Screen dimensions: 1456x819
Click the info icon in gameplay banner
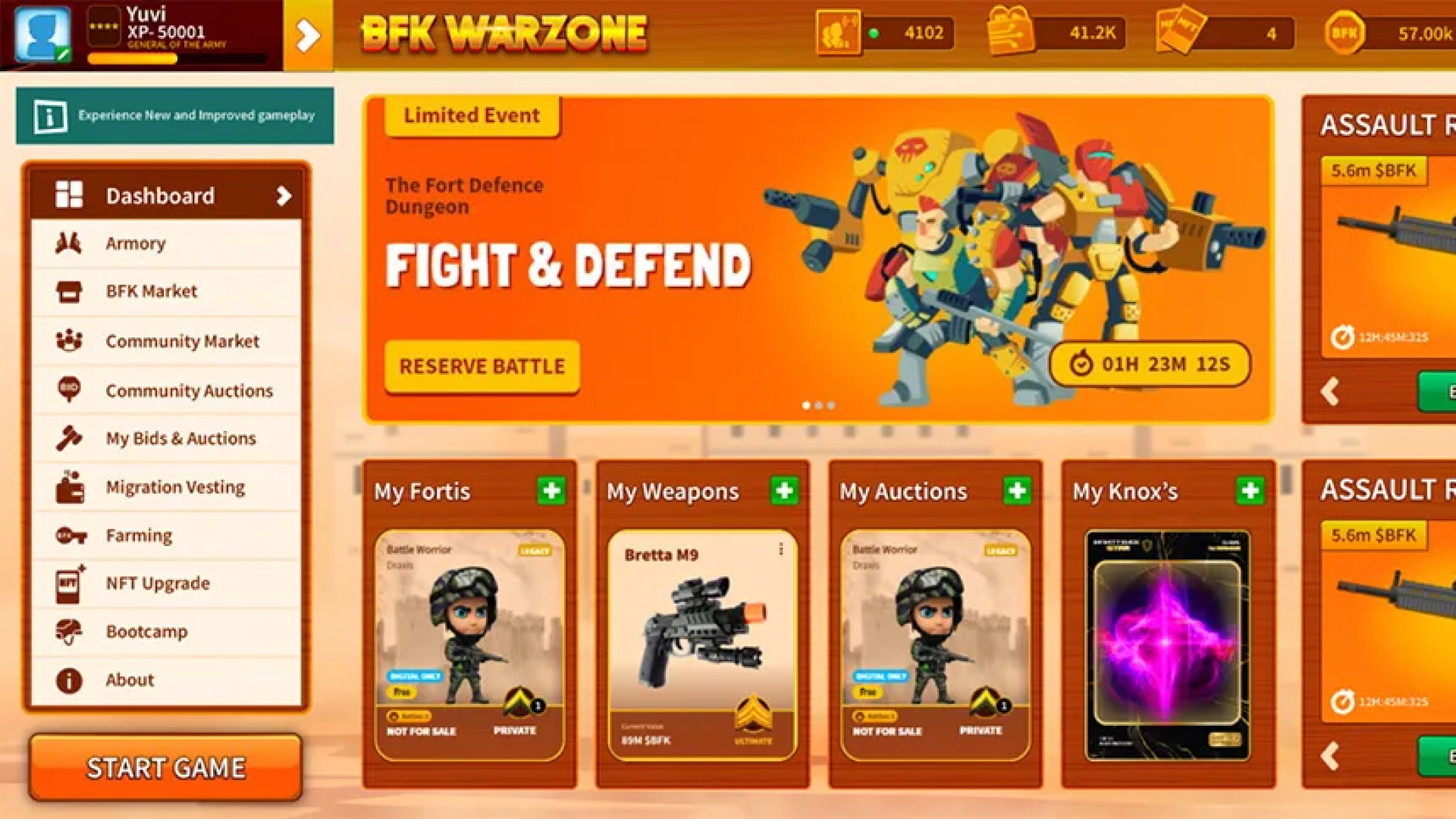(x=50, y=116)
